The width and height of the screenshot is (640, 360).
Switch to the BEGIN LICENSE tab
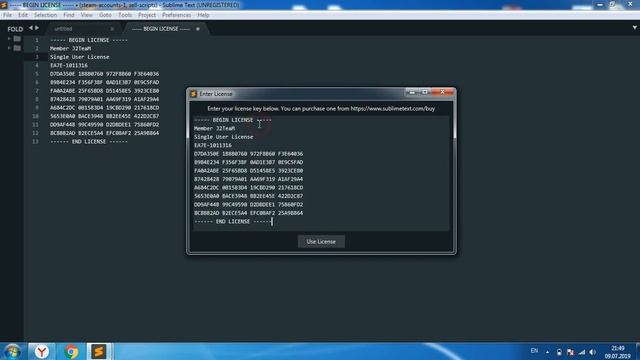tap(165, 29)
